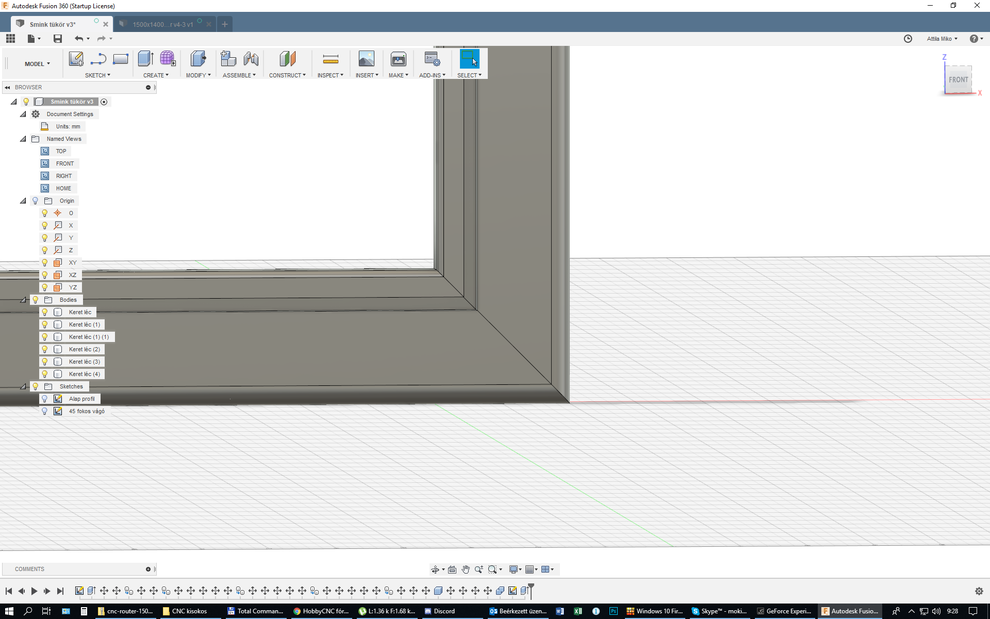Viewport: 990px width, 619px height.
Task: Play the timeline
Action: click(x=34, y=591)
